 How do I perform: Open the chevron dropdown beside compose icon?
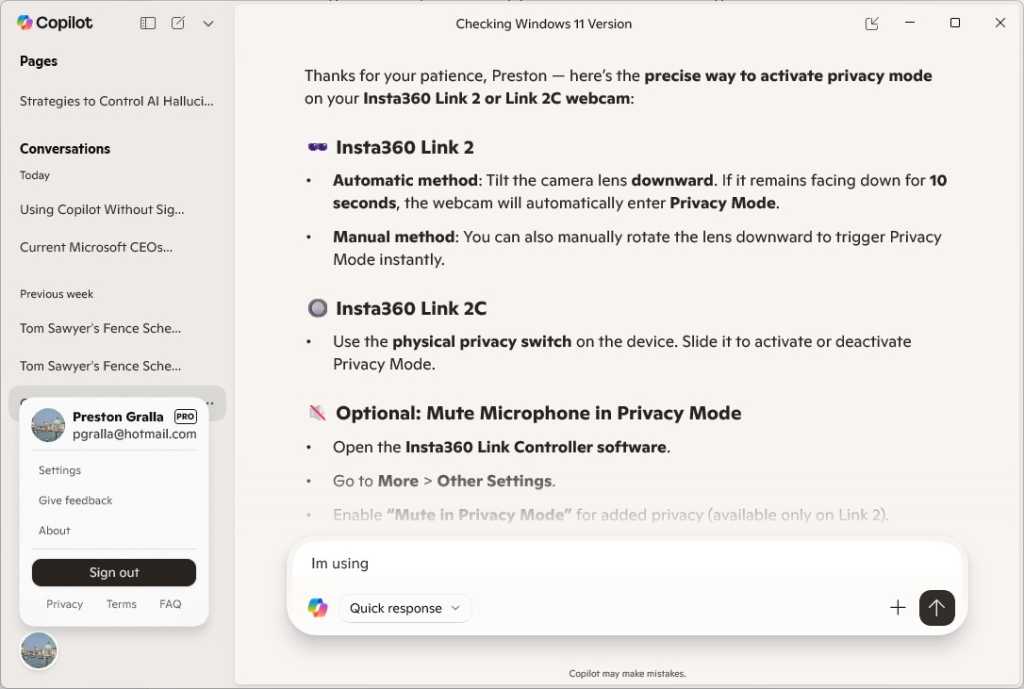pos(208,22)
